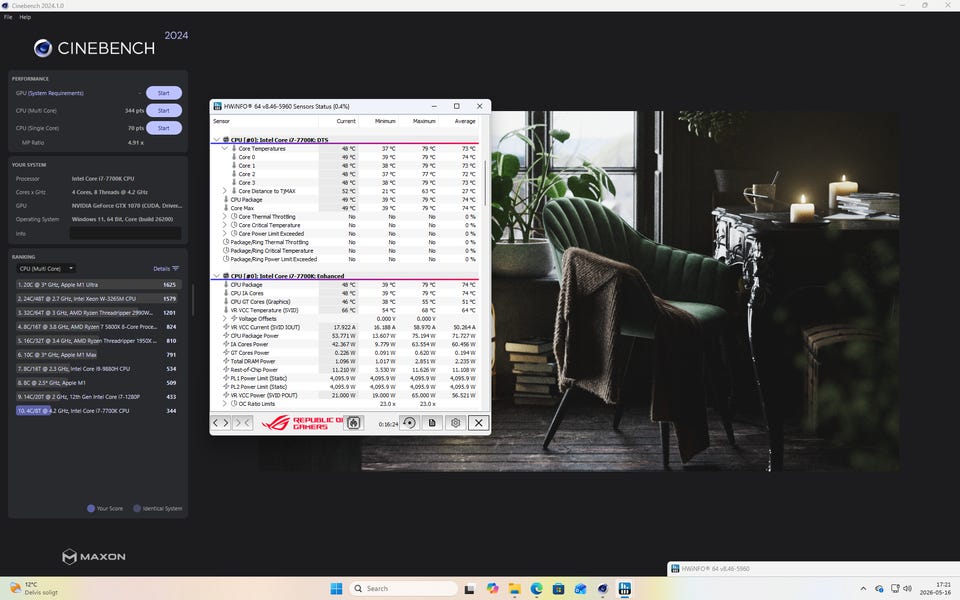
Task: Select the Apple M1 Ultra ranking row
Action: (x=98, y=285)
